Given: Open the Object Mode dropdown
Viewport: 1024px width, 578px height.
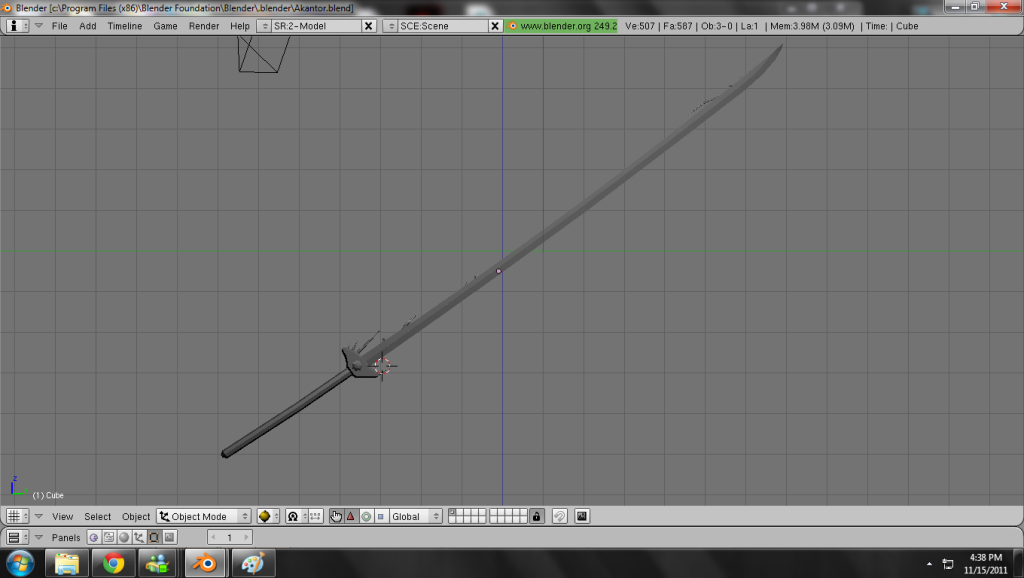Looking at the screenshot, I should (x=204, y=517).
